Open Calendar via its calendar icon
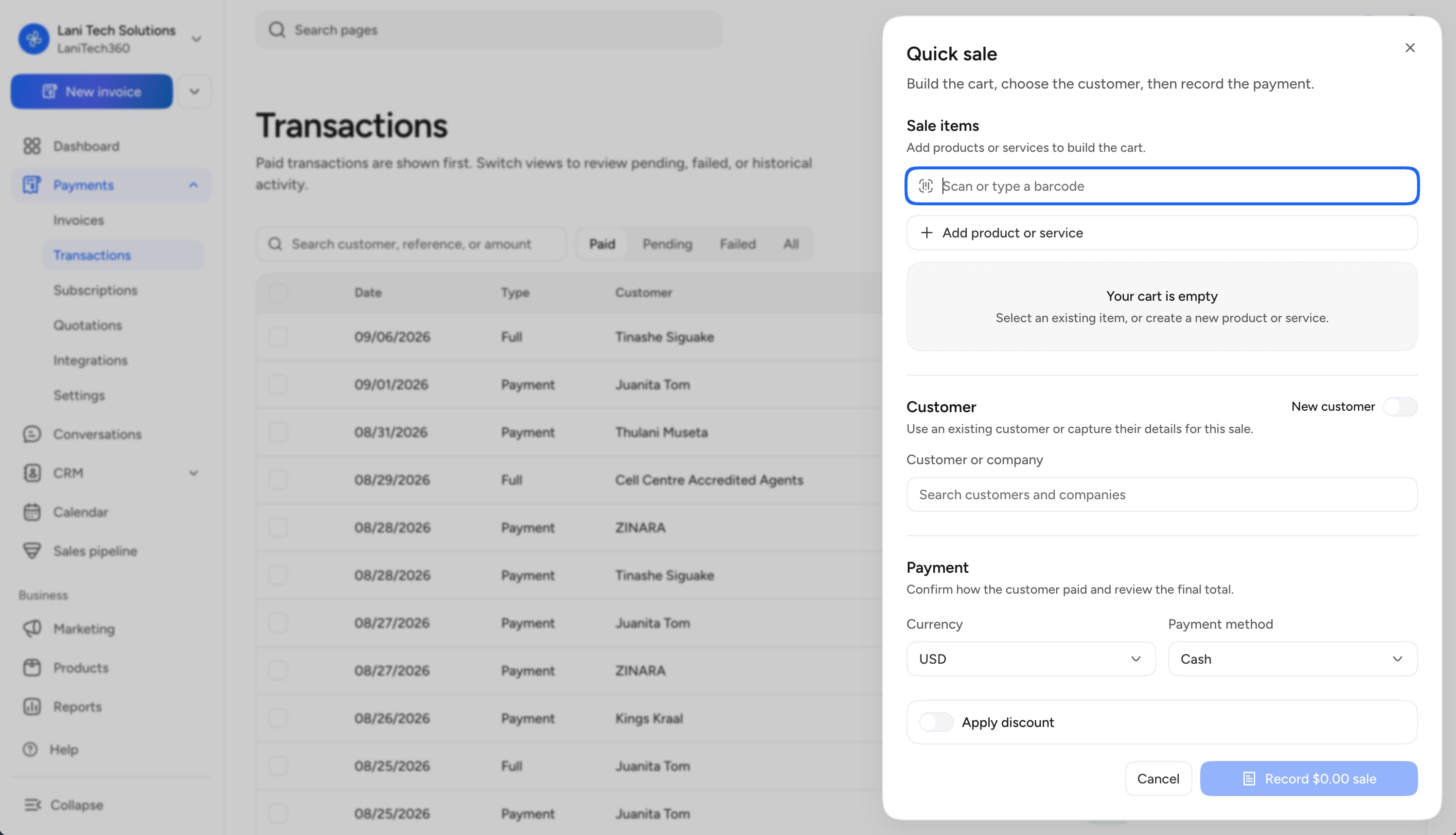The height and width of the screenshot is (835, 1456). (x=32, y=512)
